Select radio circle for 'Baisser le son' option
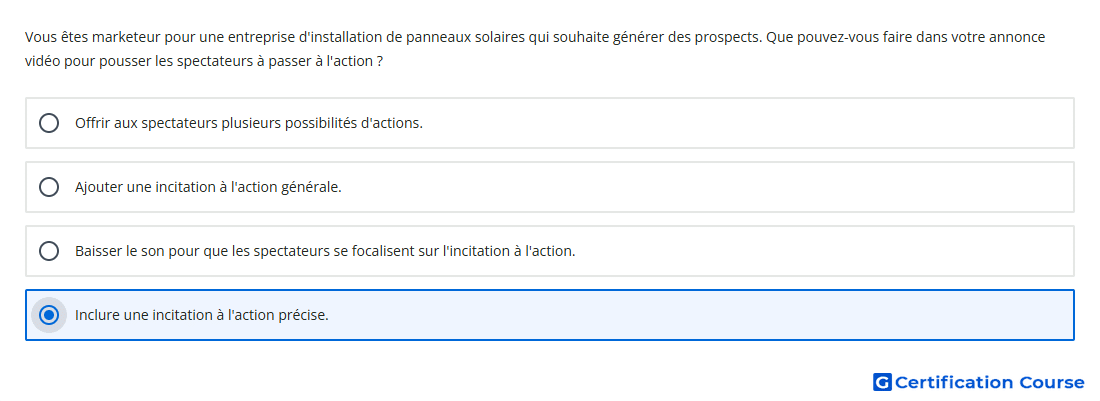1100x401 pixels. click(x=49, y=251)
